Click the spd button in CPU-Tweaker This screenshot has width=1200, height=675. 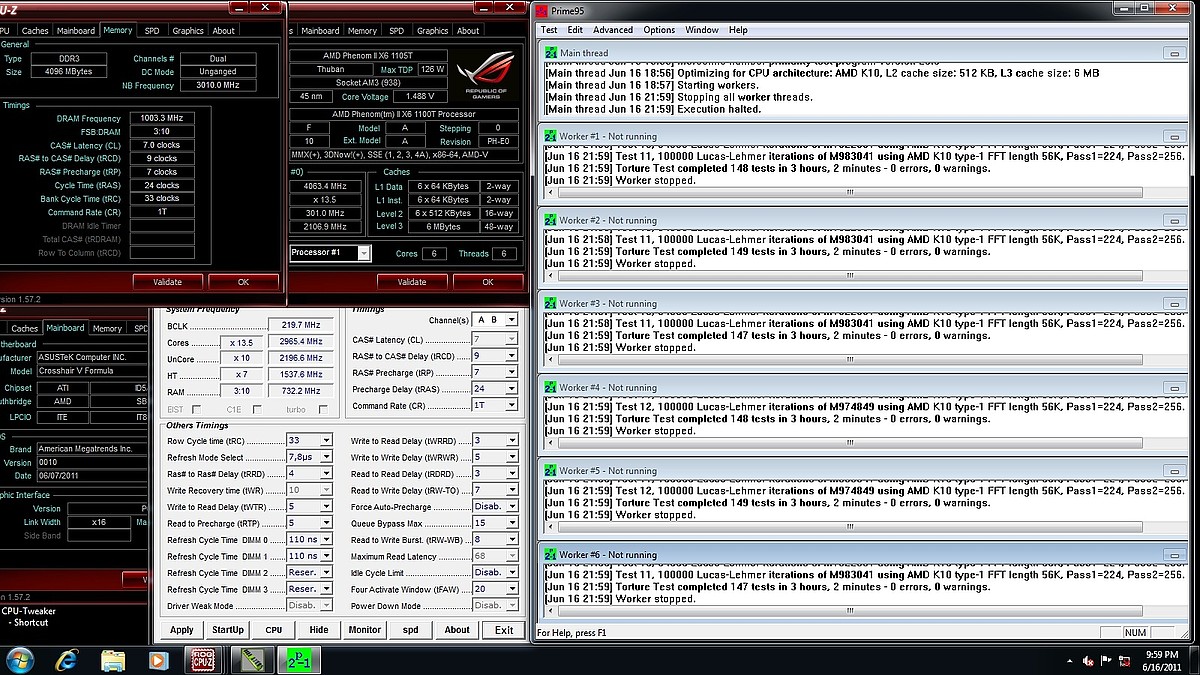411,630
